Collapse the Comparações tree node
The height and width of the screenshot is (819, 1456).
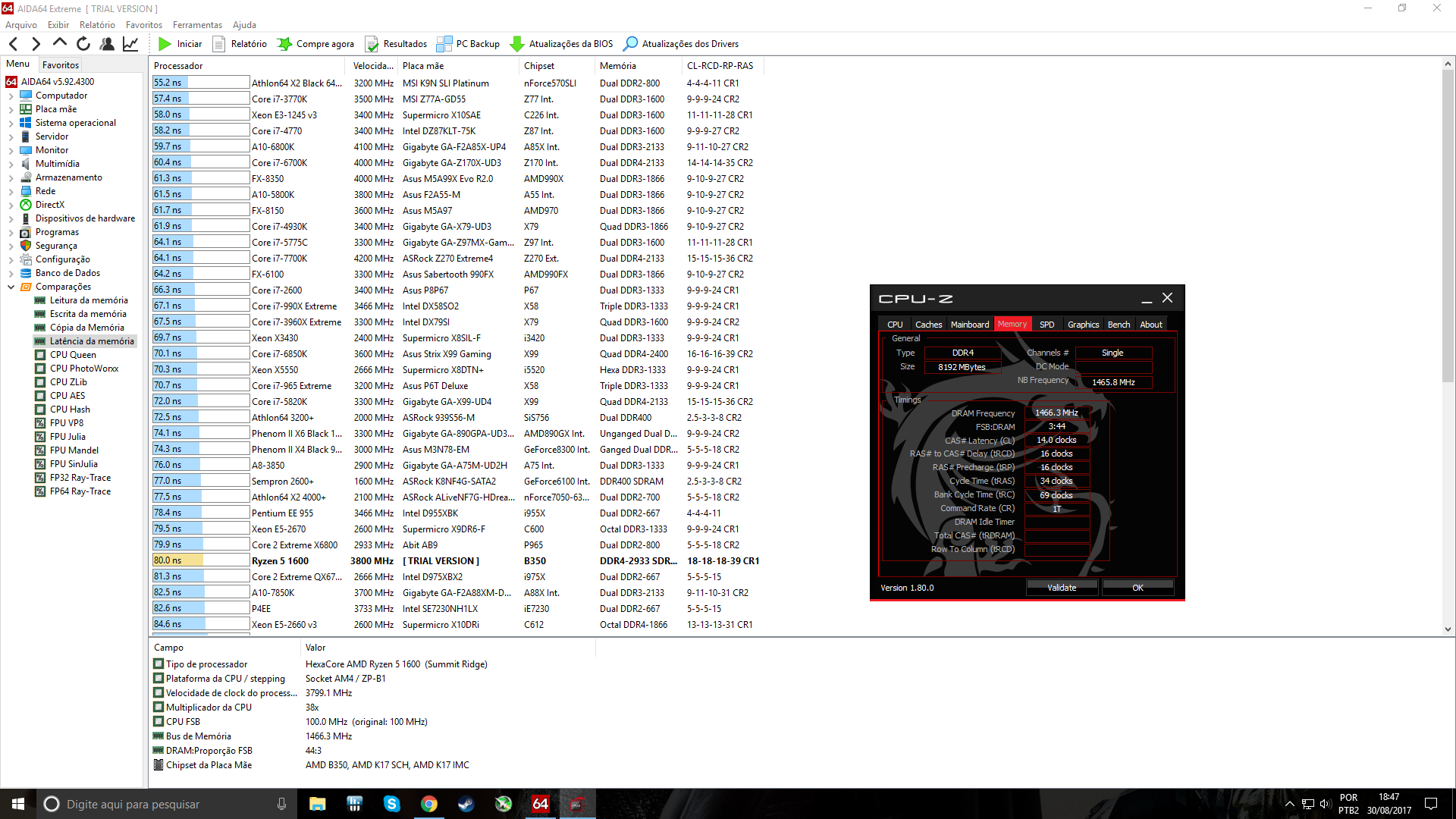11,287
